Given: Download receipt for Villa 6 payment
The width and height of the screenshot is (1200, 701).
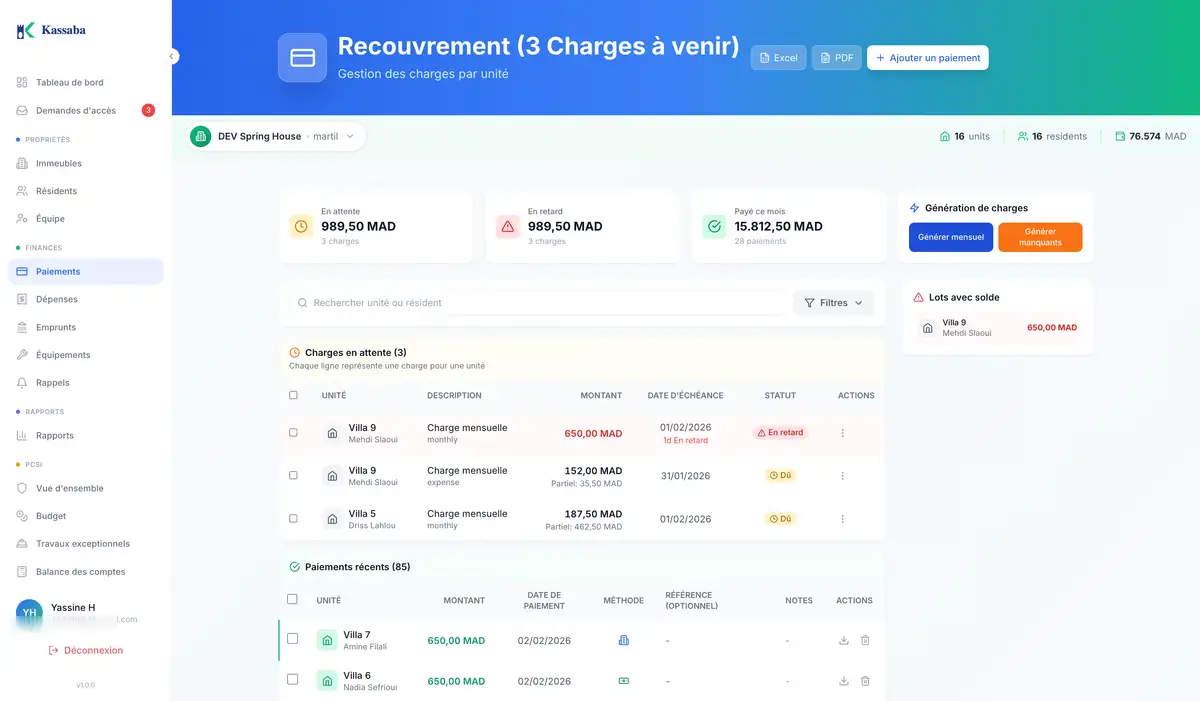Looking at the screenshot, I should 843,681.
